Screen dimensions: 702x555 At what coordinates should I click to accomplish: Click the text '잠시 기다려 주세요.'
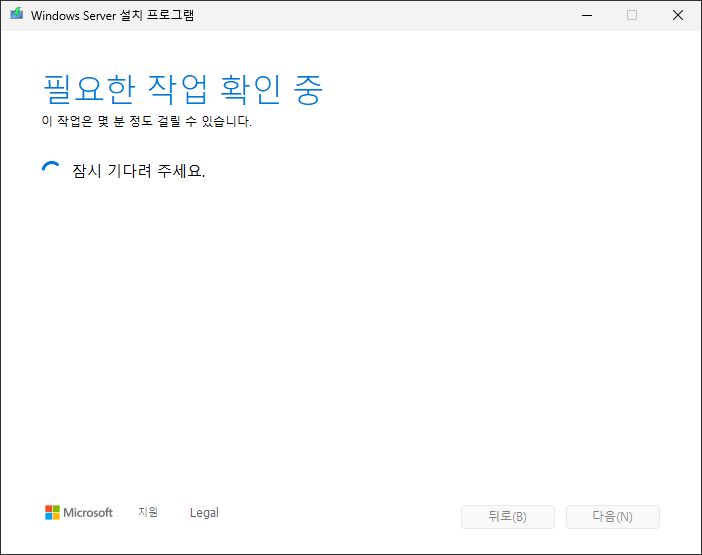coord(138,171)
